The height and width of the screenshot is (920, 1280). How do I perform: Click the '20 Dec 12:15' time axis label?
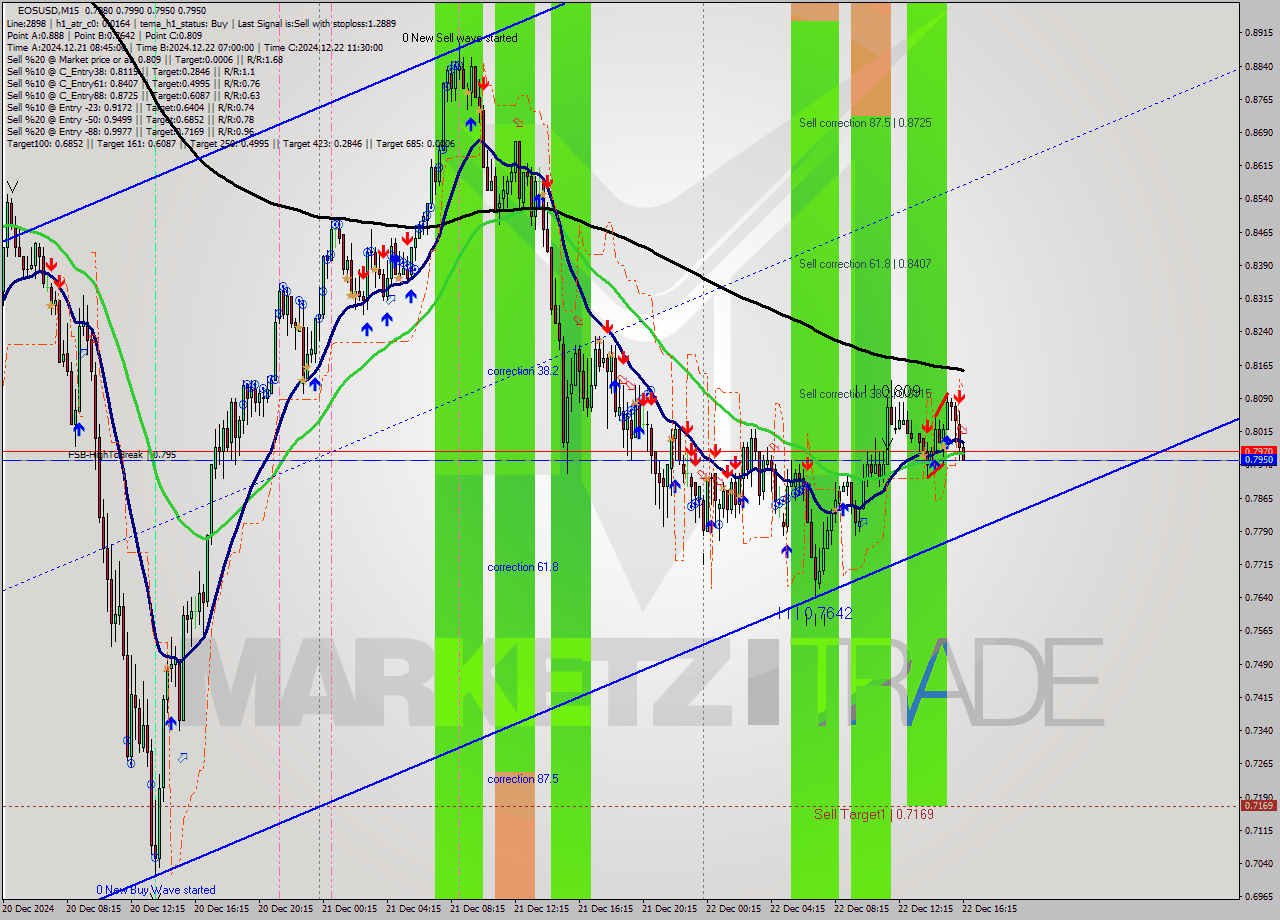(x=159, y=910)
